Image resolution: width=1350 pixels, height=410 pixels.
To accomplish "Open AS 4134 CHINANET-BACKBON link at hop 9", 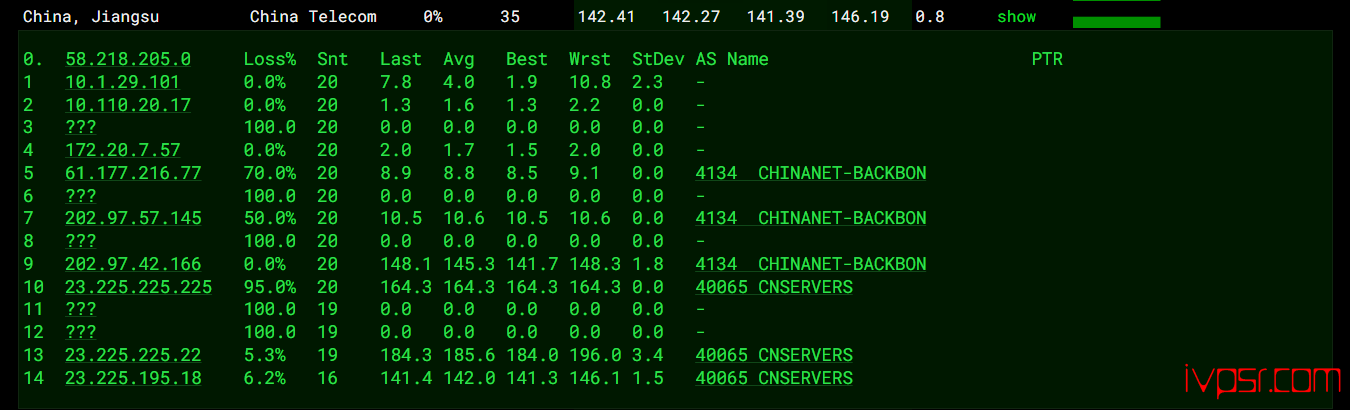I will (x=811, y=264).
